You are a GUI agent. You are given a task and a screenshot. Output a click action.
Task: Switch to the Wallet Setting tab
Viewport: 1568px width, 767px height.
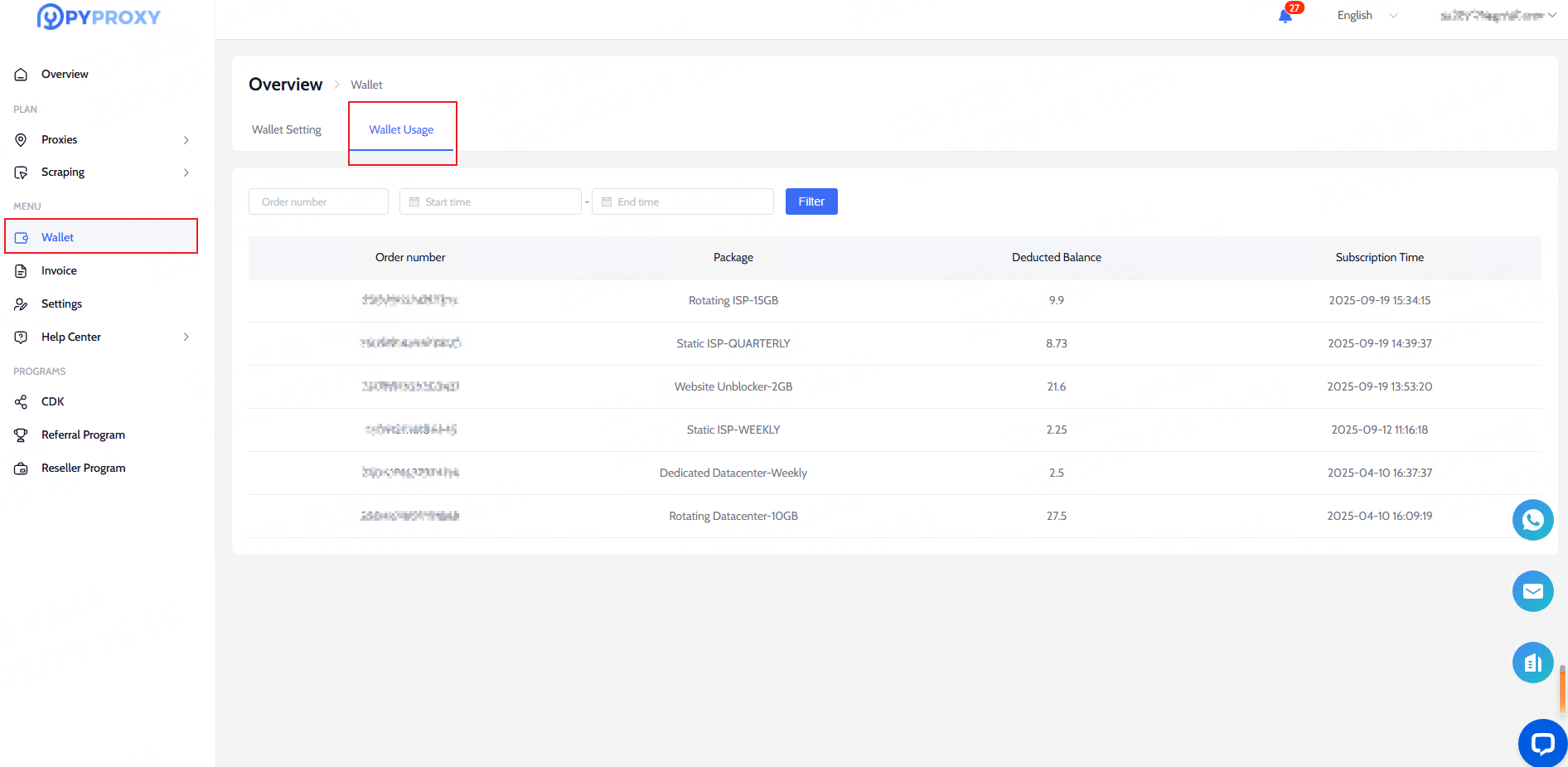(x=287, y=130)
